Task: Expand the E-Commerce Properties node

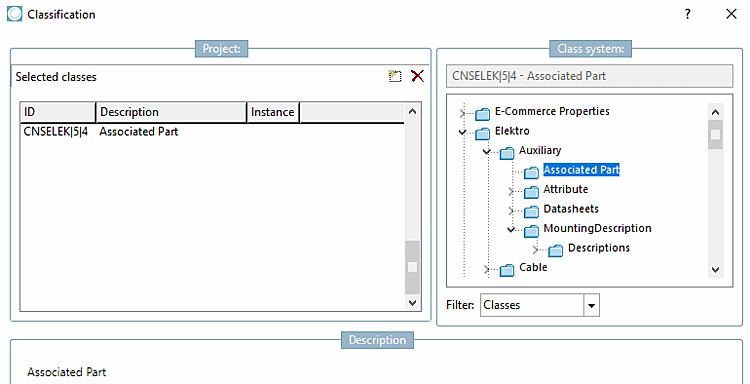Action: (462, 113)
